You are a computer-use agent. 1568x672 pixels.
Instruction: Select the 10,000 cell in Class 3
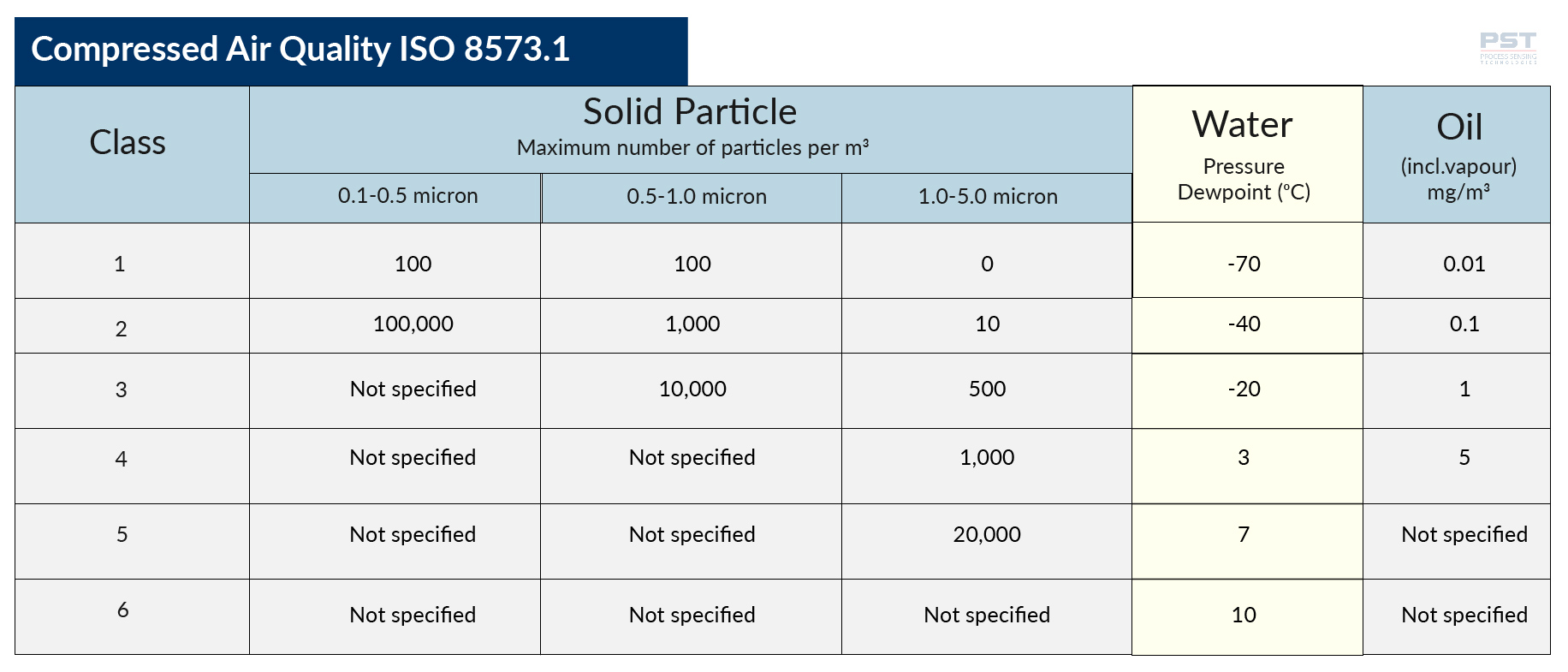point(692,390)
